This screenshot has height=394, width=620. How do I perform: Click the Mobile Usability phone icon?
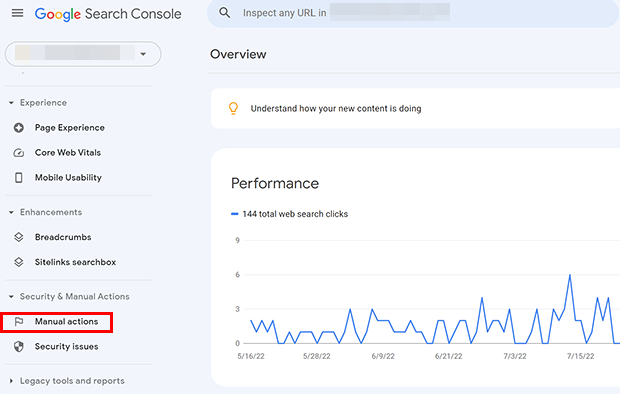tap(19, 178)
